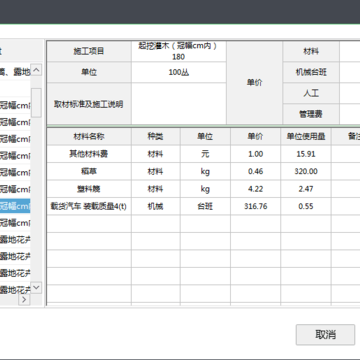Click the 人工 label cell
The width and height of the screenshot is (360, 360).
point(311,93)
